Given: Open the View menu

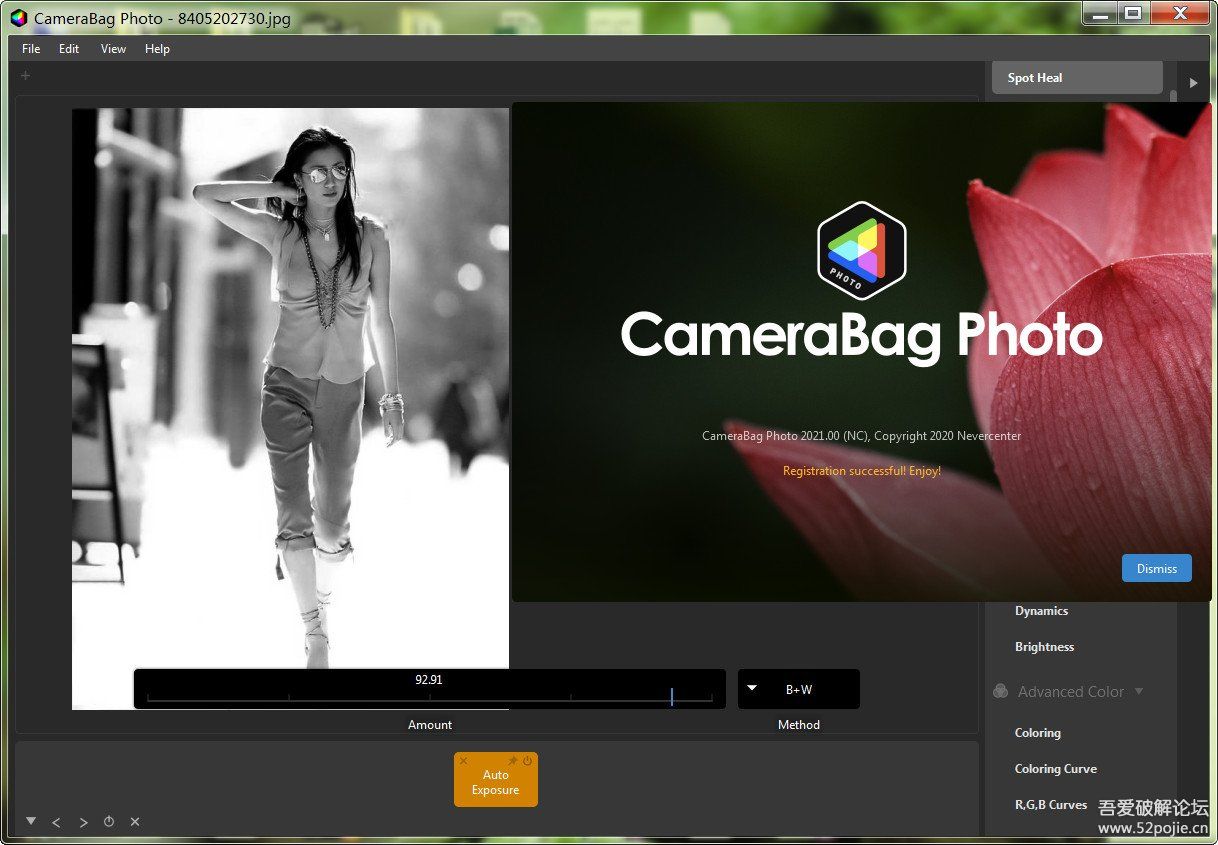Looking at the screenshot, I should point(113,48).
